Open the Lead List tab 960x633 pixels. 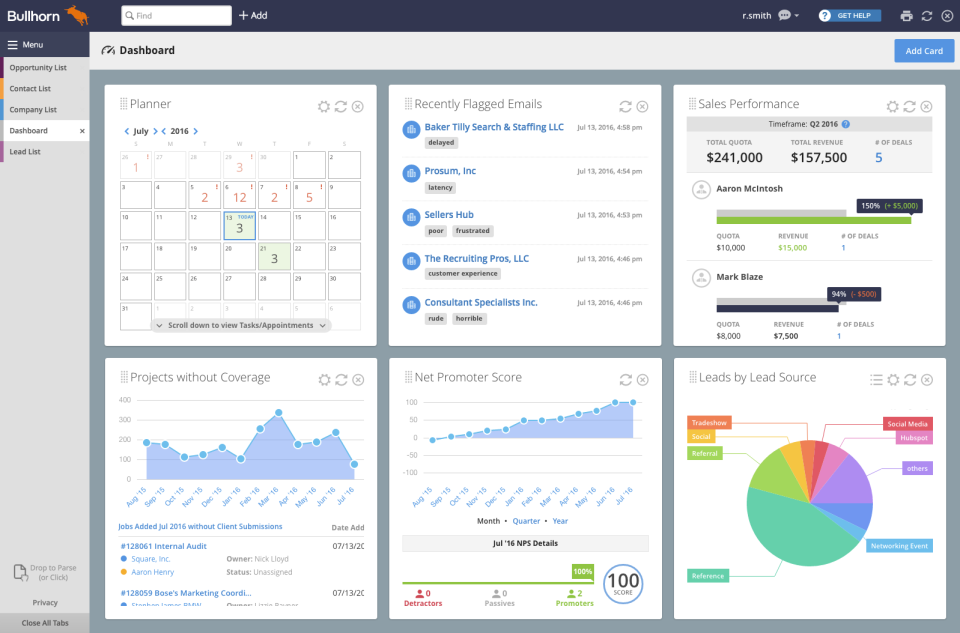click(45, 152)
